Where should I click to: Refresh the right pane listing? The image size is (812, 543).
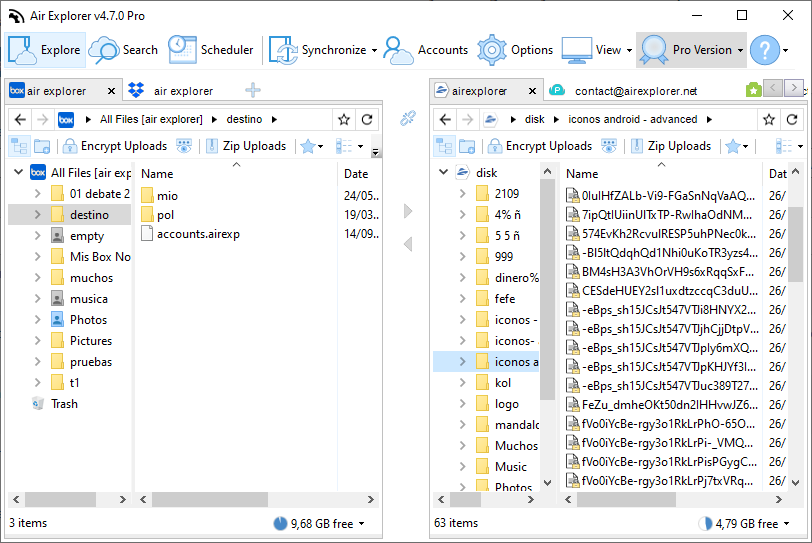pos(791,120)
